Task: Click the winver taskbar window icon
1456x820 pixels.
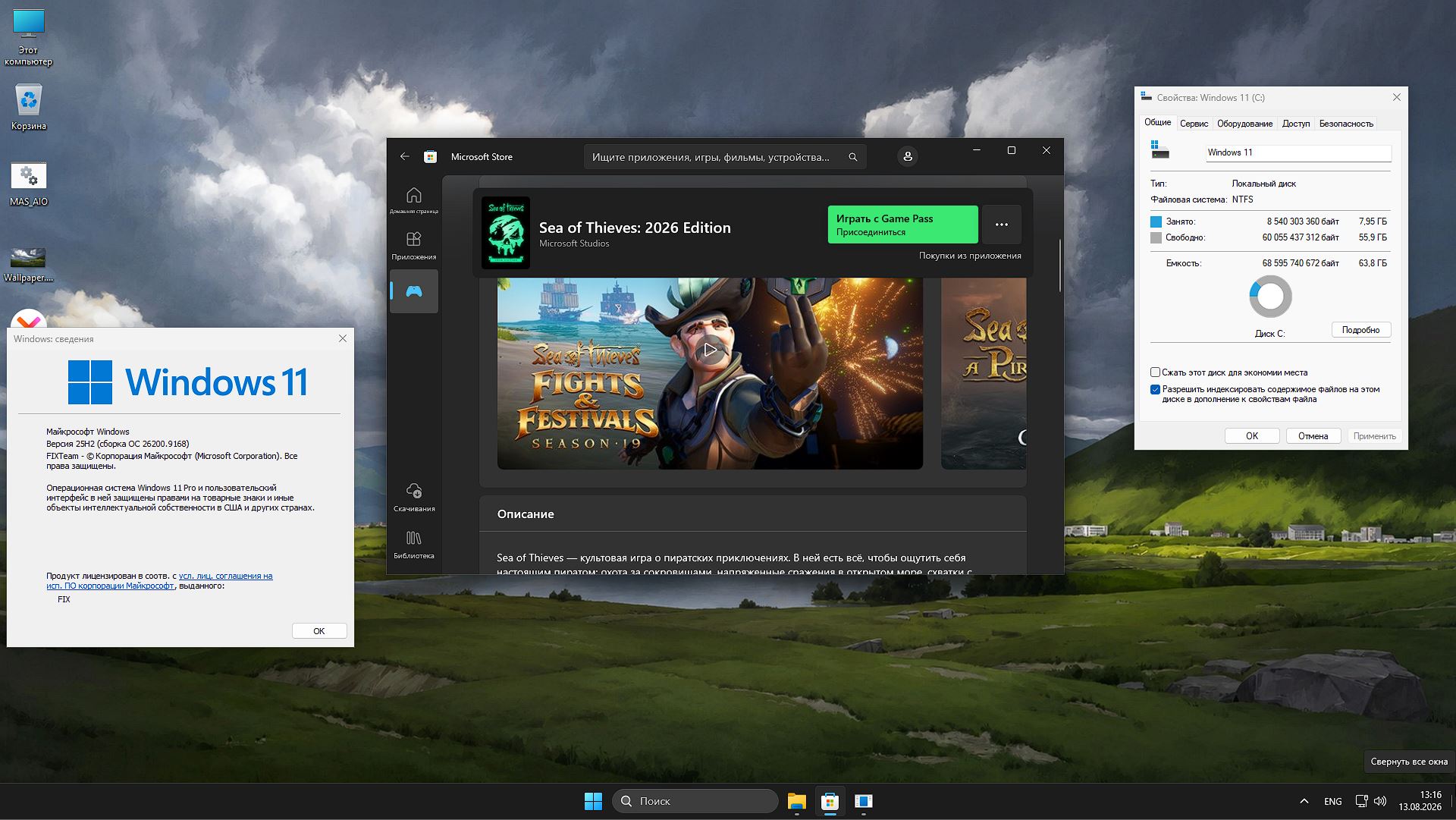Action: point(863,801)
